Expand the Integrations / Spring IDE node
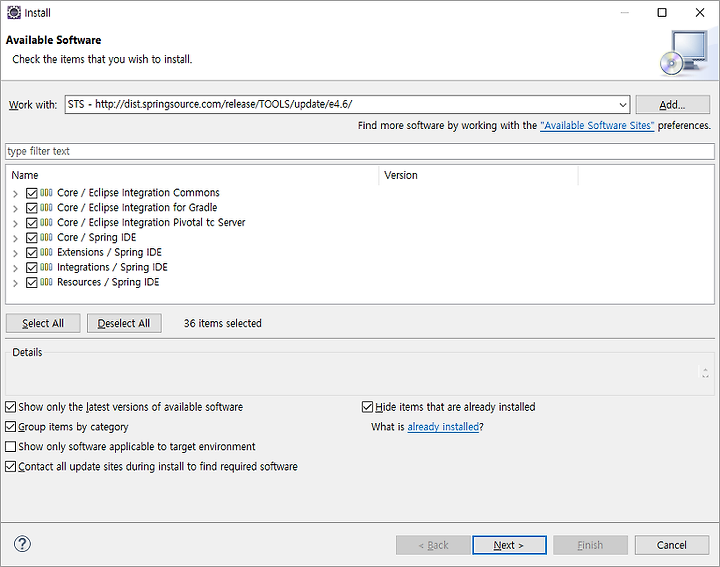The image size is (720, 567). [x=15, y=268]
